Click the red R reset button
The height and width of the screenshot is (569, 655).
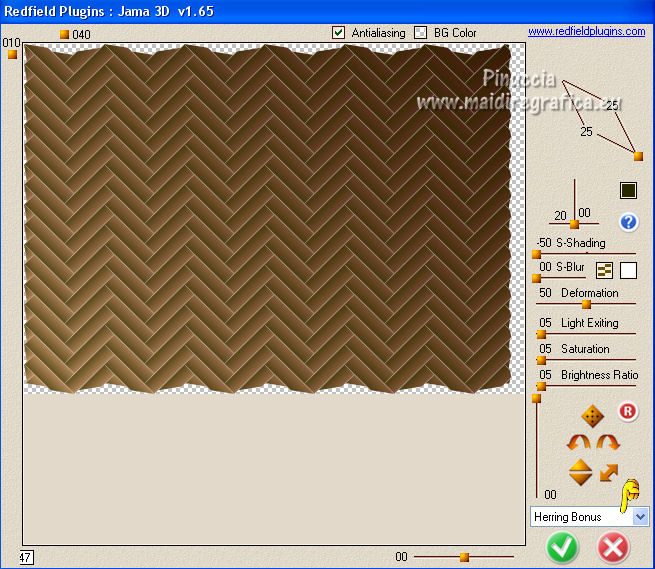[x=628, y=412]
